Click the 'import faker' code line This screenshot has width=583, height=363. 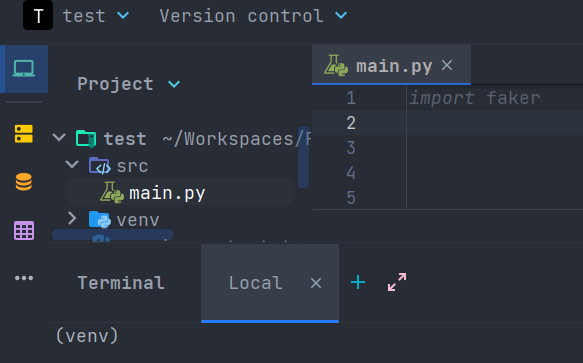475,98
